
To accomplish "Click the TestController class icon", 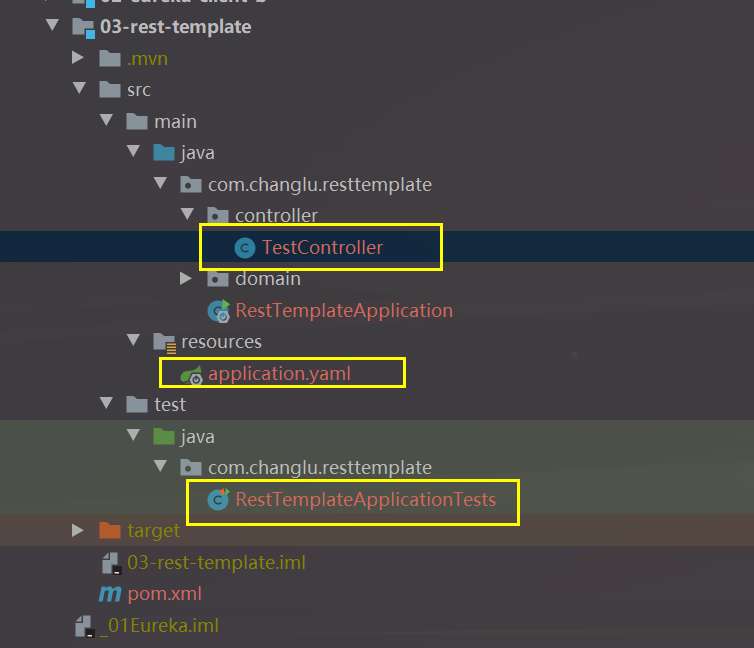I will coord(243,247).
